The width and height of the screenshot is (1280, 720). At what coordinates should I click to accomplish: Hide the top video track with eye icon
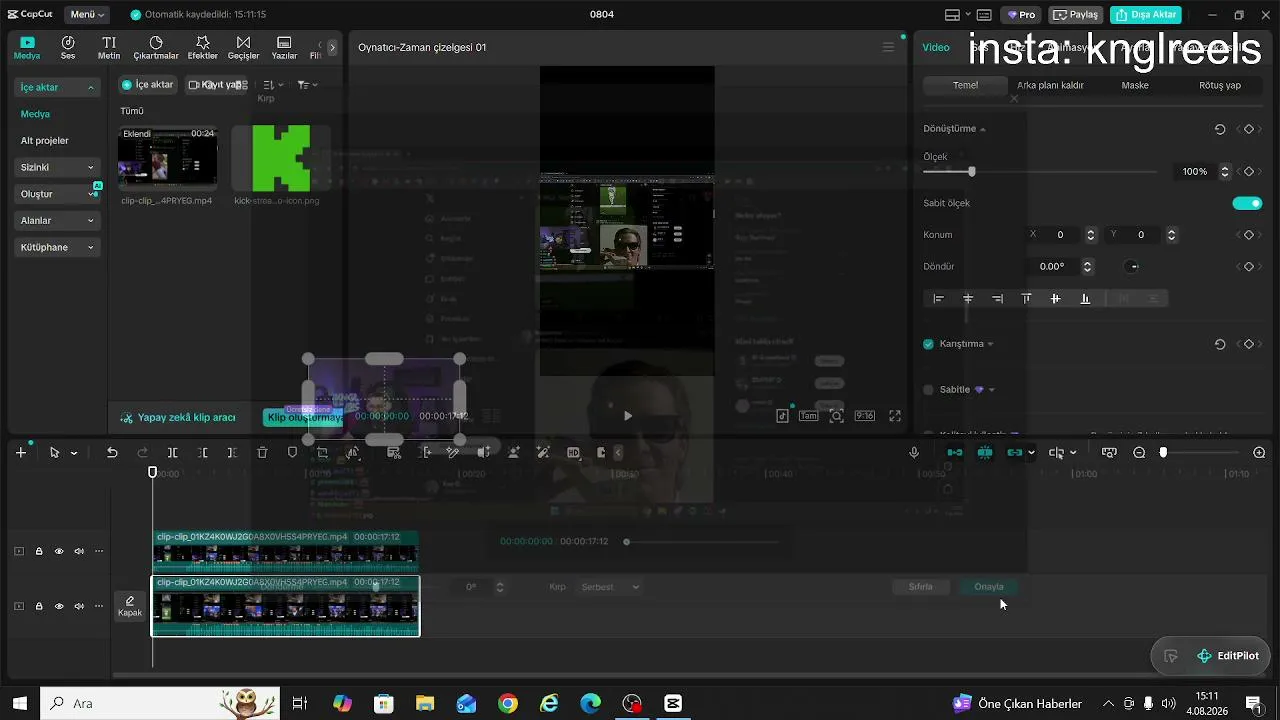click(59, 551)
